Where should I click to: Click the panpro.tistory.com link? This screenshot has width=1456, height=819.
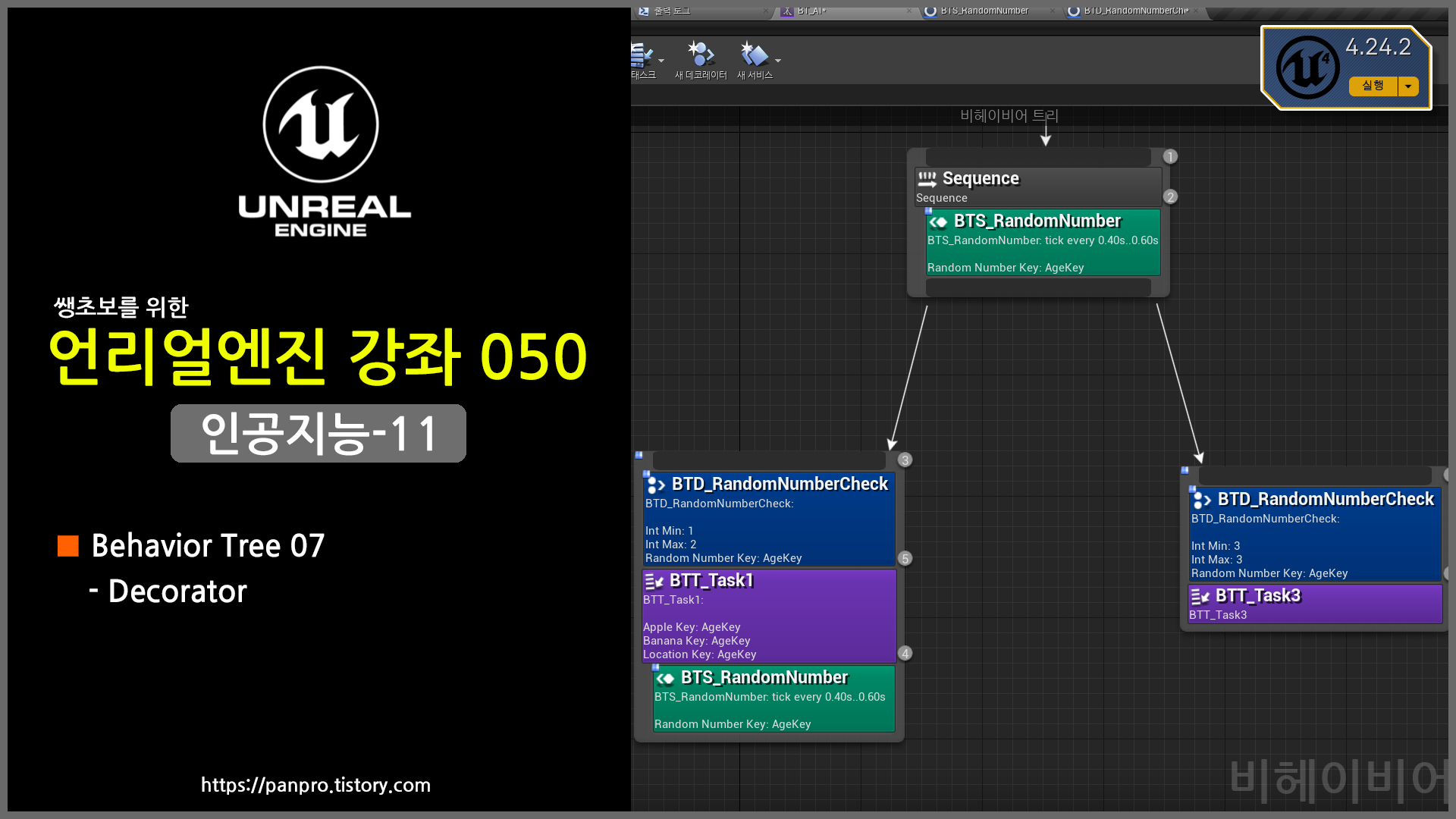pyautogui.click(x=315, y=785)
